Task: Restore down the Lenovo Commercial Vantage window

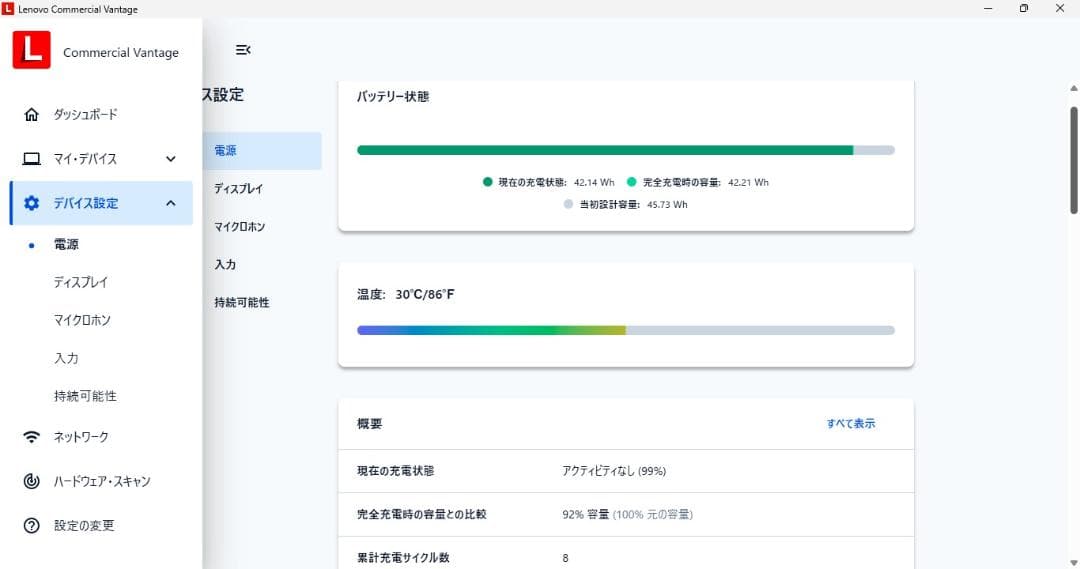Action: [x=1024, y=8]
